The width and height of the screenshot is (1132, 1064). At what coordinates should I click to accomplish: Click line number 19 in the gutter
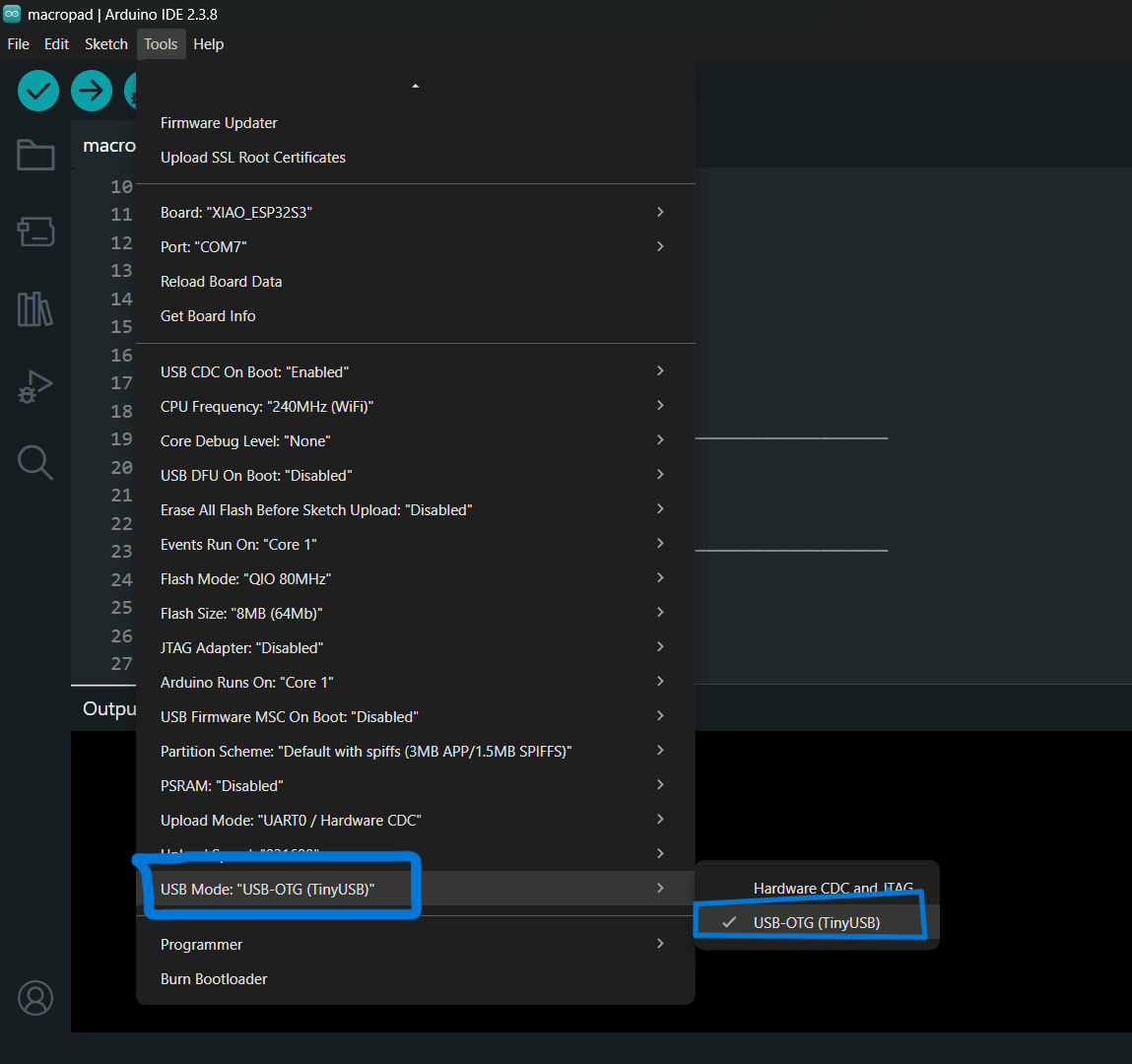tap(121, 438)
